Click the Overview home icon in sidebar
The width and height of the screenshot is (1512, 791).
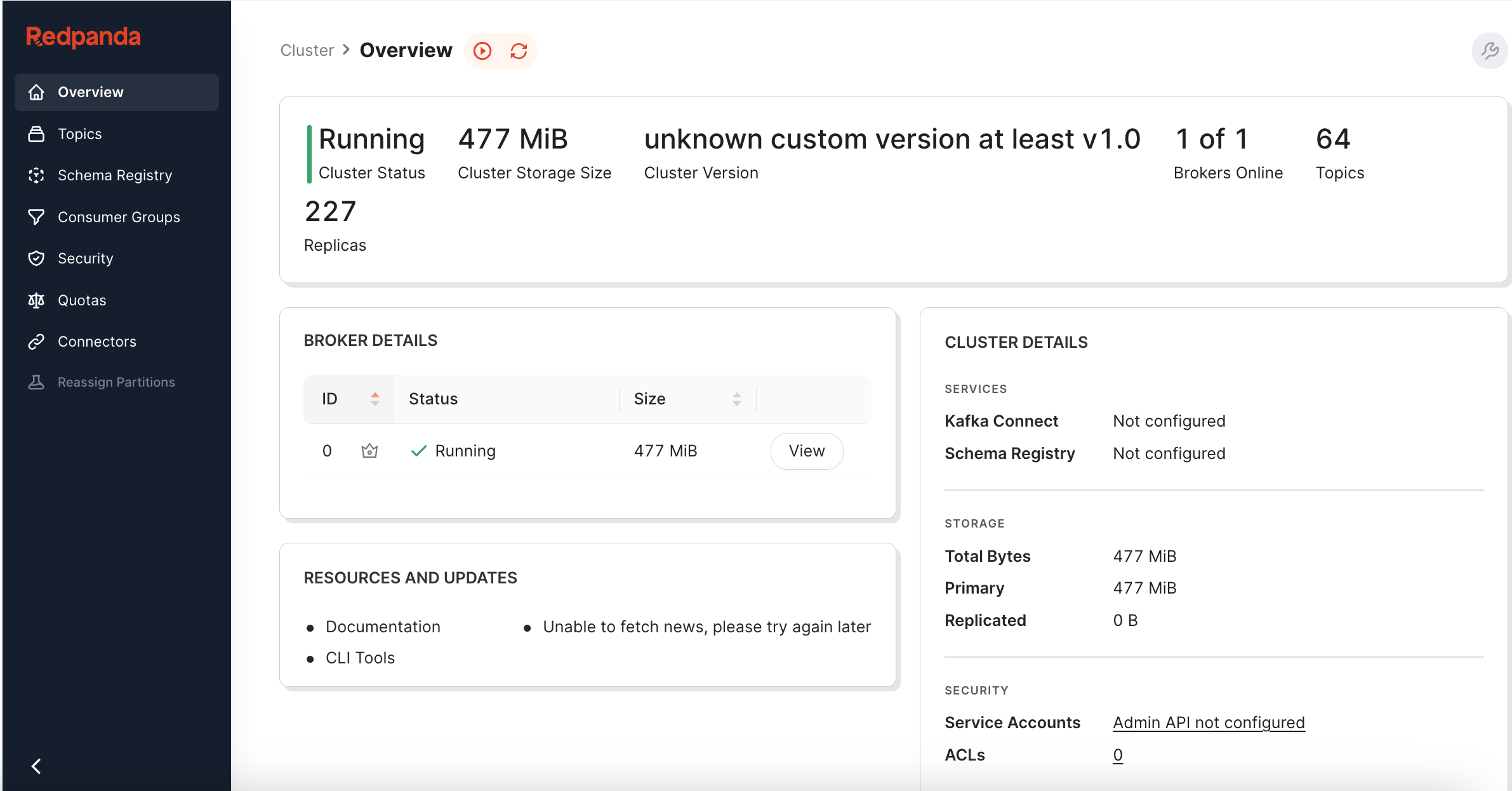(x=36, y=92)
